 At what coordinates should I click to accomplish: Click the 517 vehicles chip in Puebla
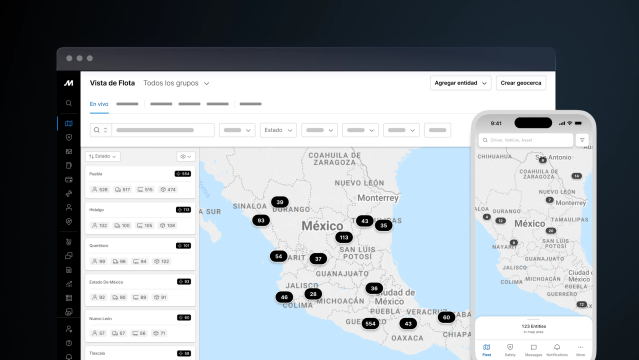click(123, 190)
